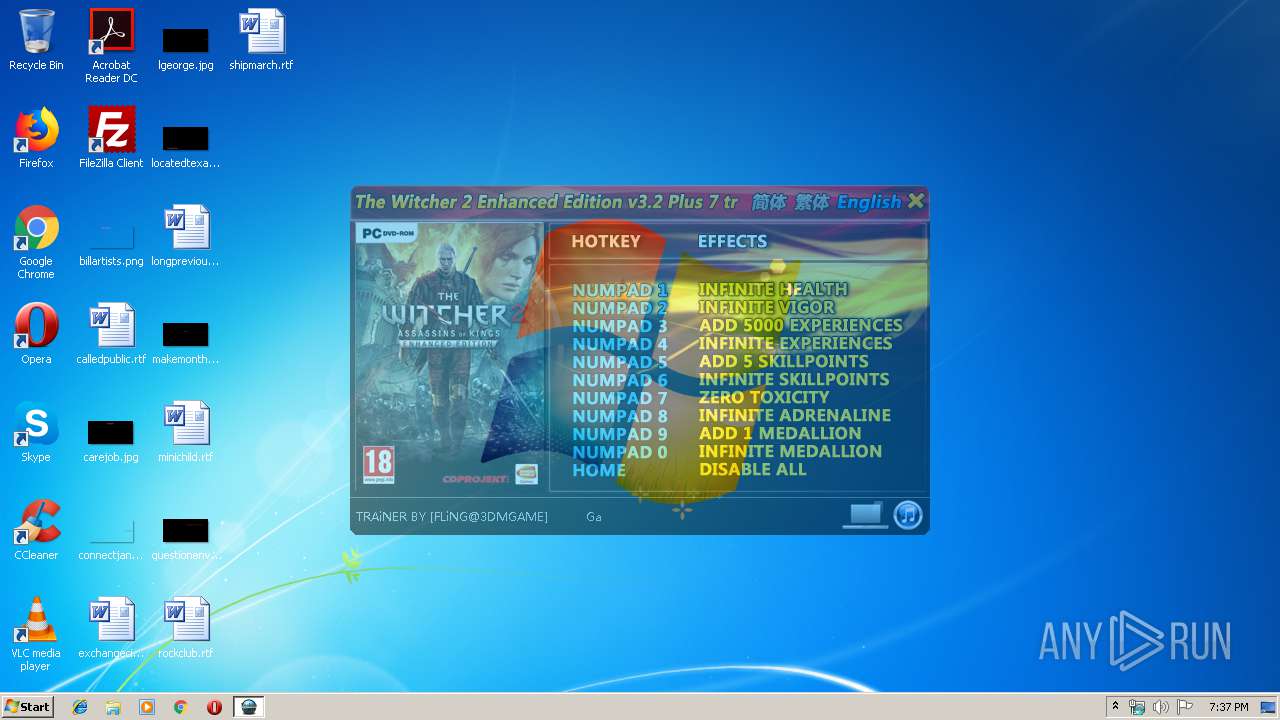Click the Witcher 2 cover art thumbnail

[449, 355]
